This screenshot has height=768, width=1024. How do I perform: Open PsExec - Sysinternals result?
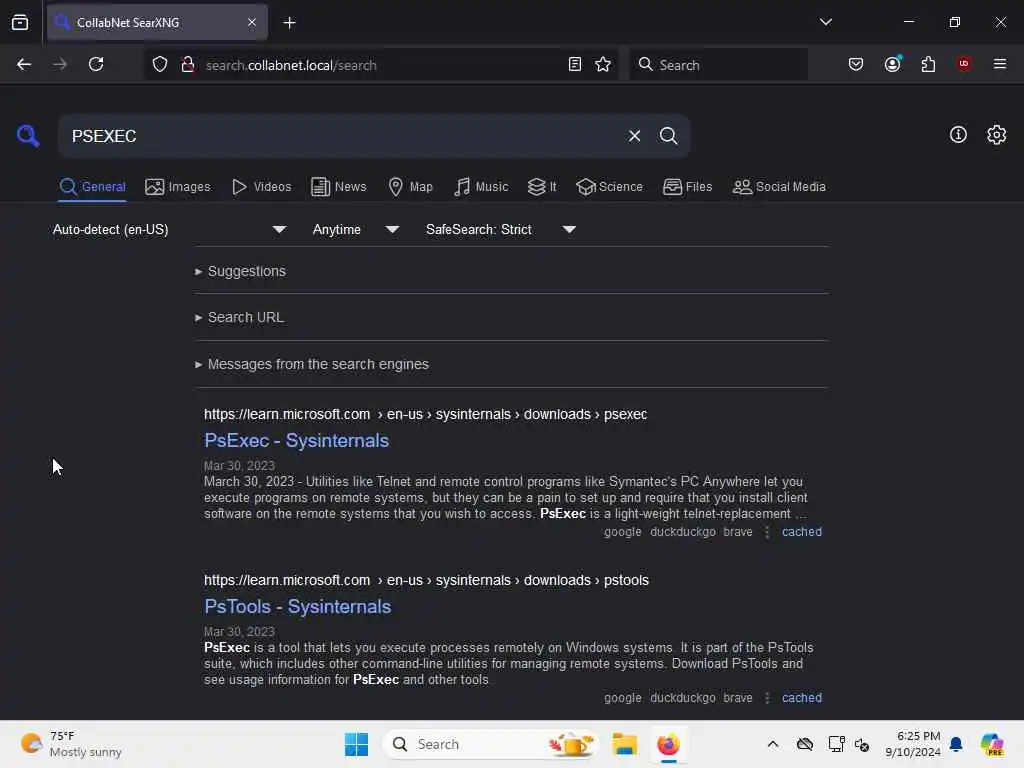pyautogui.click(x=296, y=441)
